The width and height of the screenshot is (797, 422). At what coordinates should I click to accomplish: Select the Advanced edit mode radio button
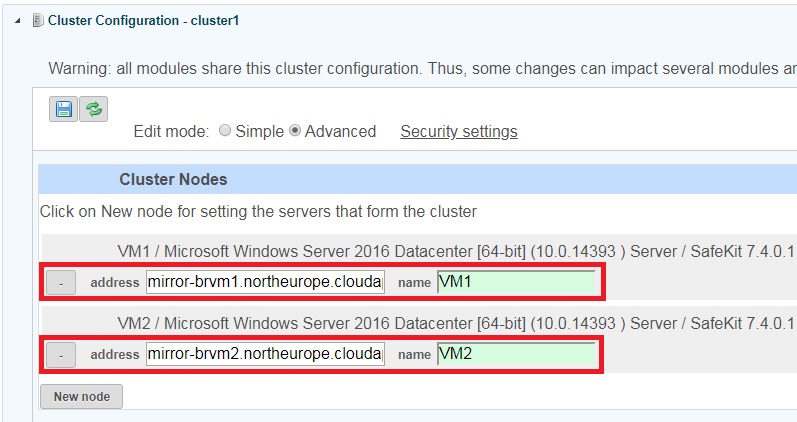(x=295, y=131)
